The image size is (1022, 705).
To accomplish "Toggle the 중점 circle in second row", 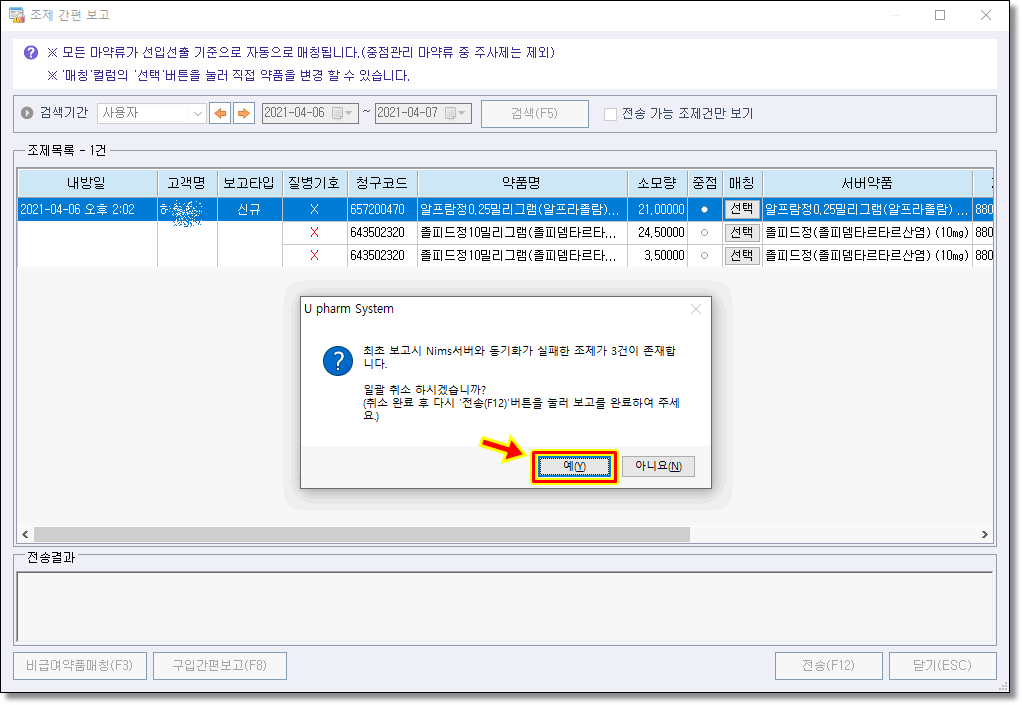I will point(703,232).
